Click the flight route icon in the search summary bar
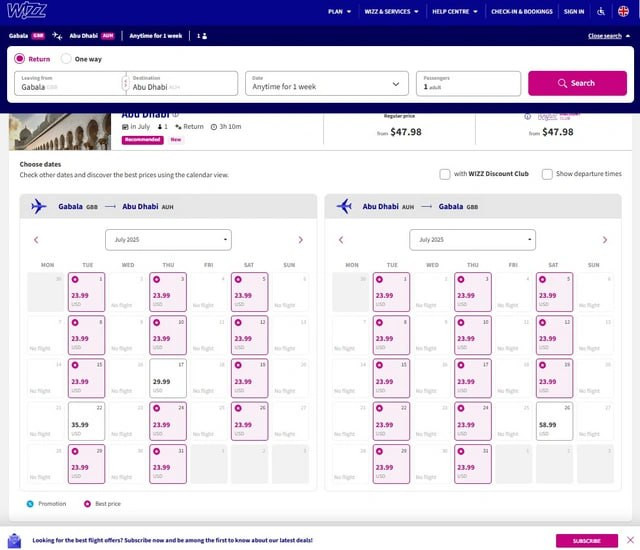Image resolution: width=640 pixels, height=550 pixels. click(57, 36)
